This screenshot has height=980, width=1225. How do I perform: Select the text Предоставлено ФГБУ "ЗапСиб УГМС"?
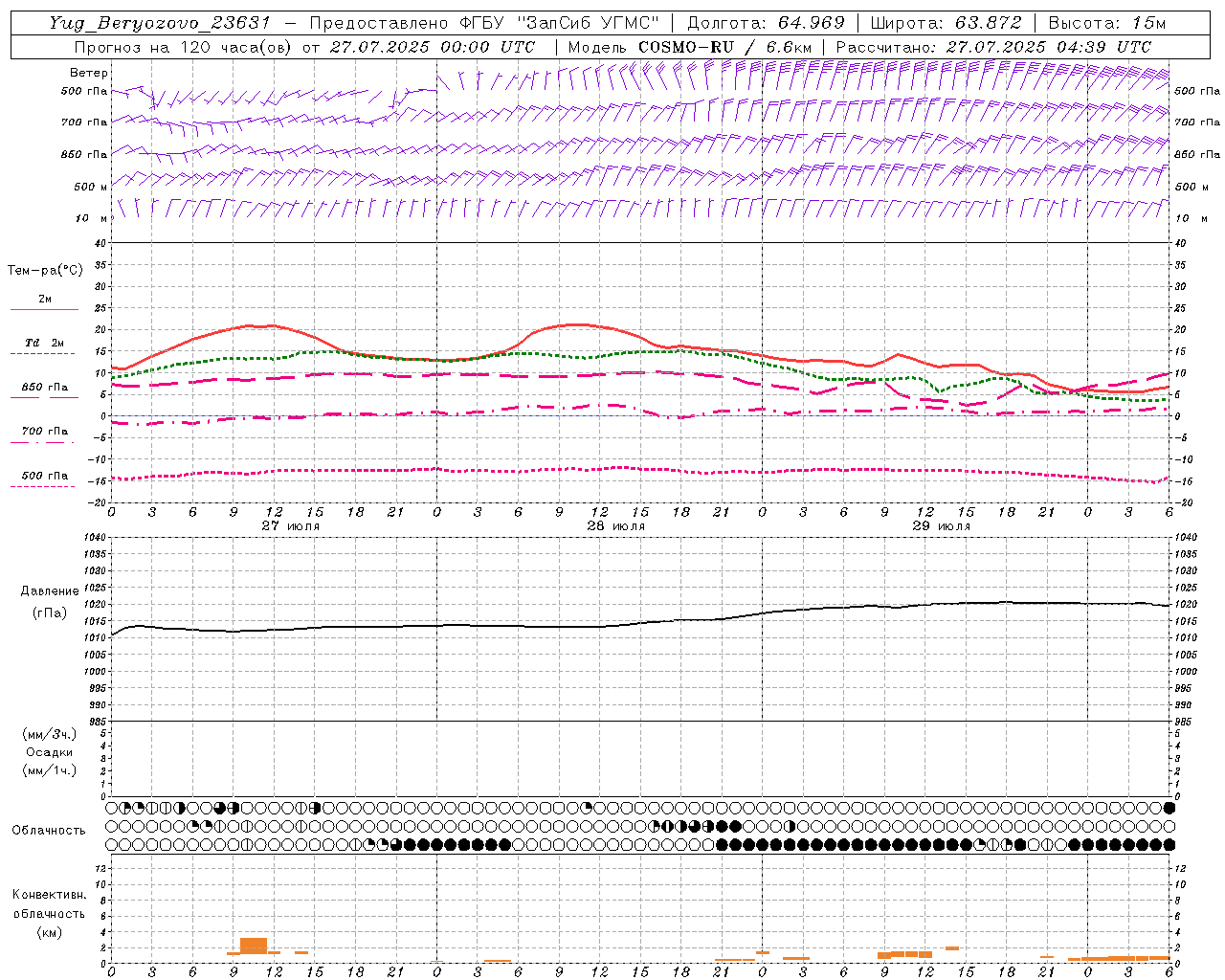click(486, 23)
